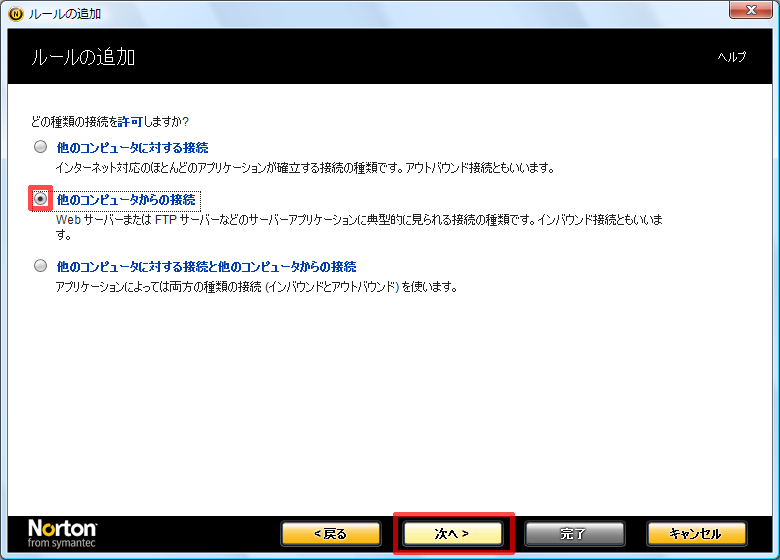Click the 他のコンピュータからの接続 label text
The height and width of the screenshot is (560, 780).
127,200
